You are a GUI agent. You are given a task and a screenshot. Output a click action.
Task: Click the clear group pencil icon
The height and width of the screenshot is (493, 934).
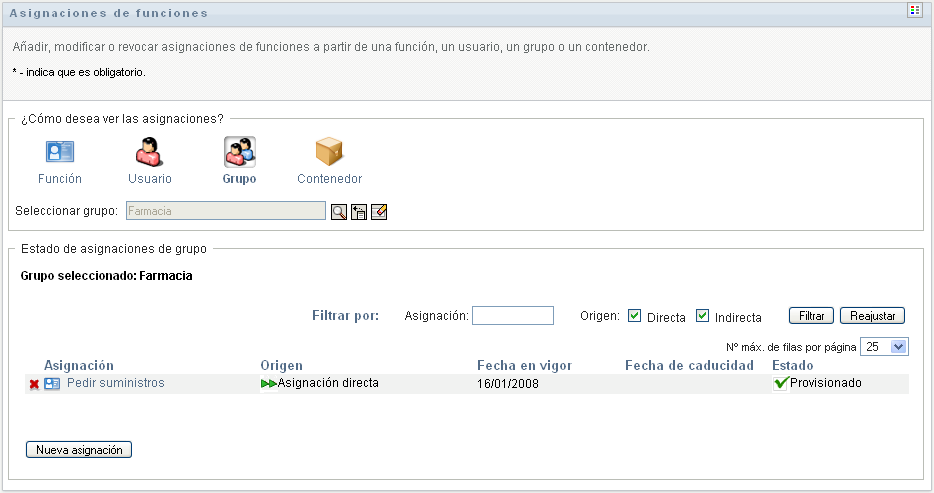click(x=379, y=212)
